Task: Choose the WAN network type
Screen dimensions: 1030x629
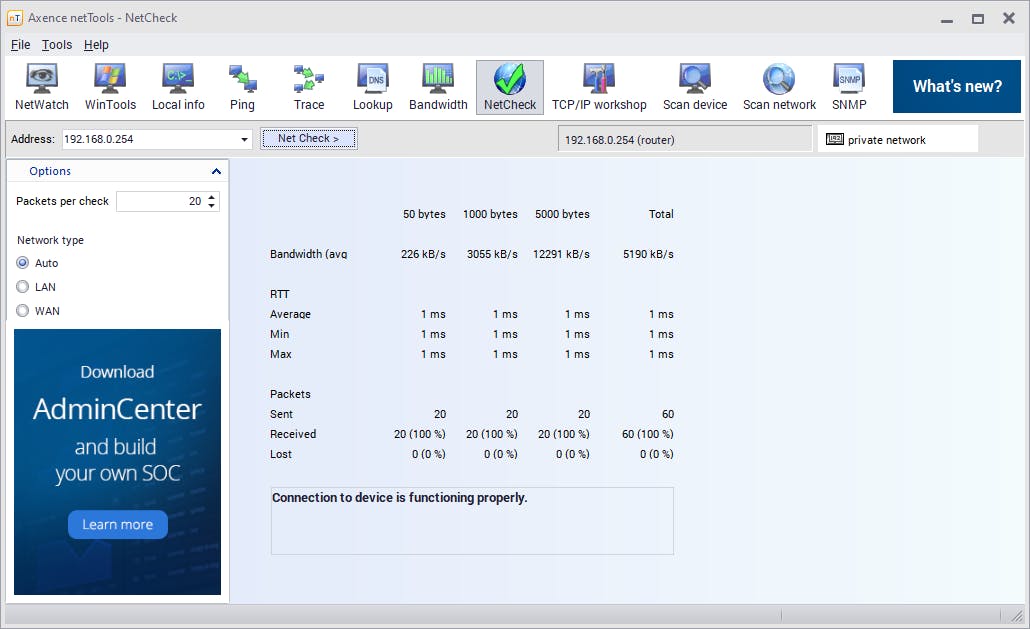Action: coord(23,311)
